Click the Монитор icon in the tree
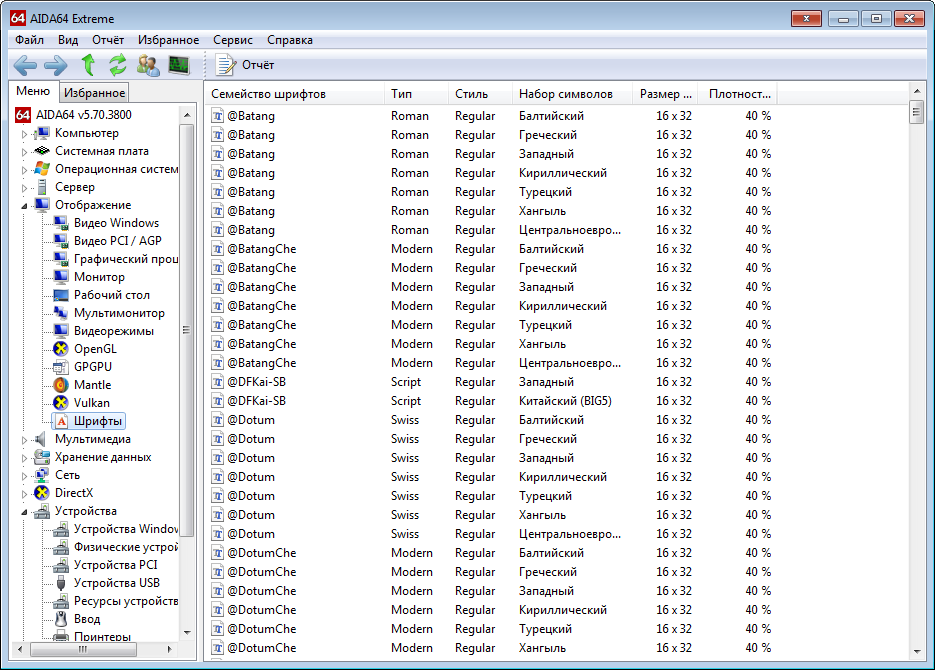 click(x=60, y=277)
